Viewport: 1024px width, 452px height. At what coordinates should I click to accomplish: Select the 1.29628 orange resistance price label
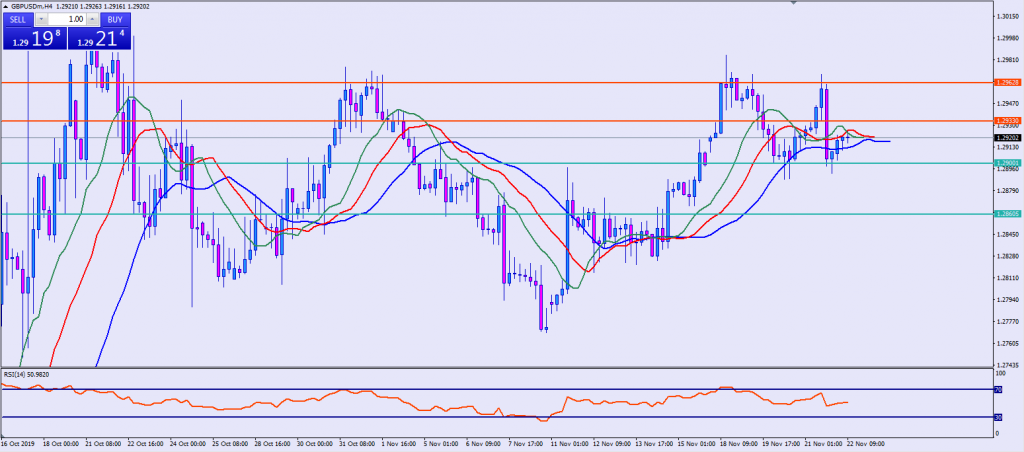pos(1007,82)
